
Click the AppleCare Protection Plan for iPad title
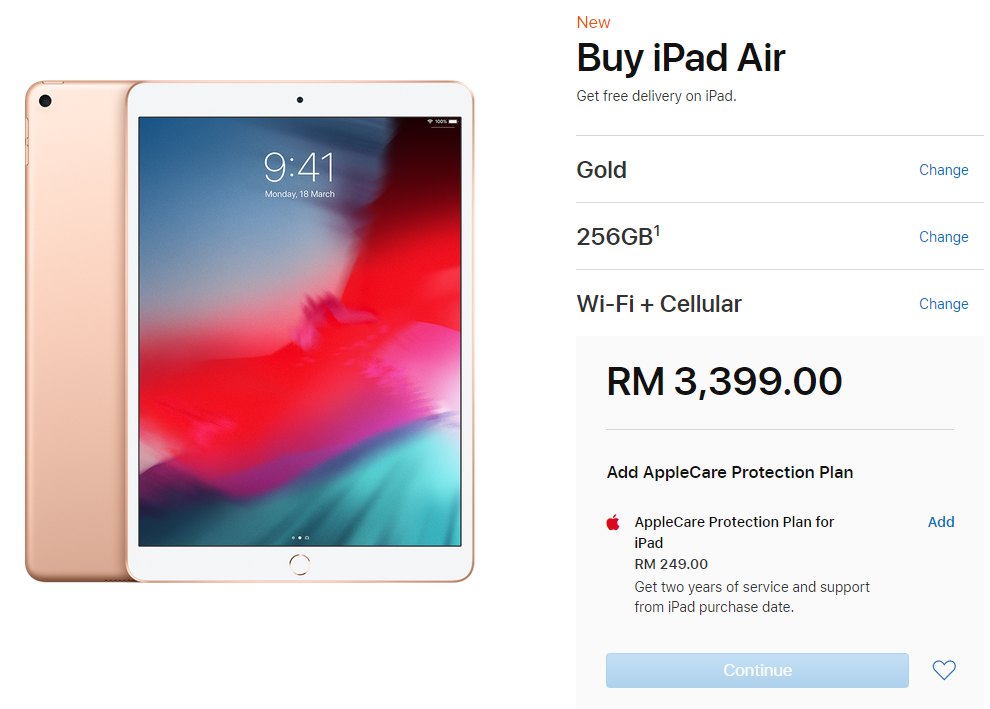point(734,532)
